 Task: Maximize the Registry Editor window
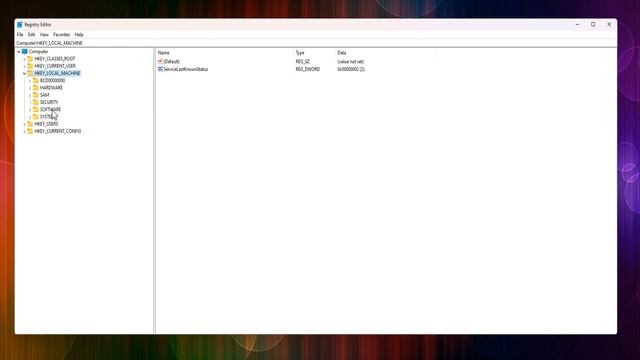[593, 24]
